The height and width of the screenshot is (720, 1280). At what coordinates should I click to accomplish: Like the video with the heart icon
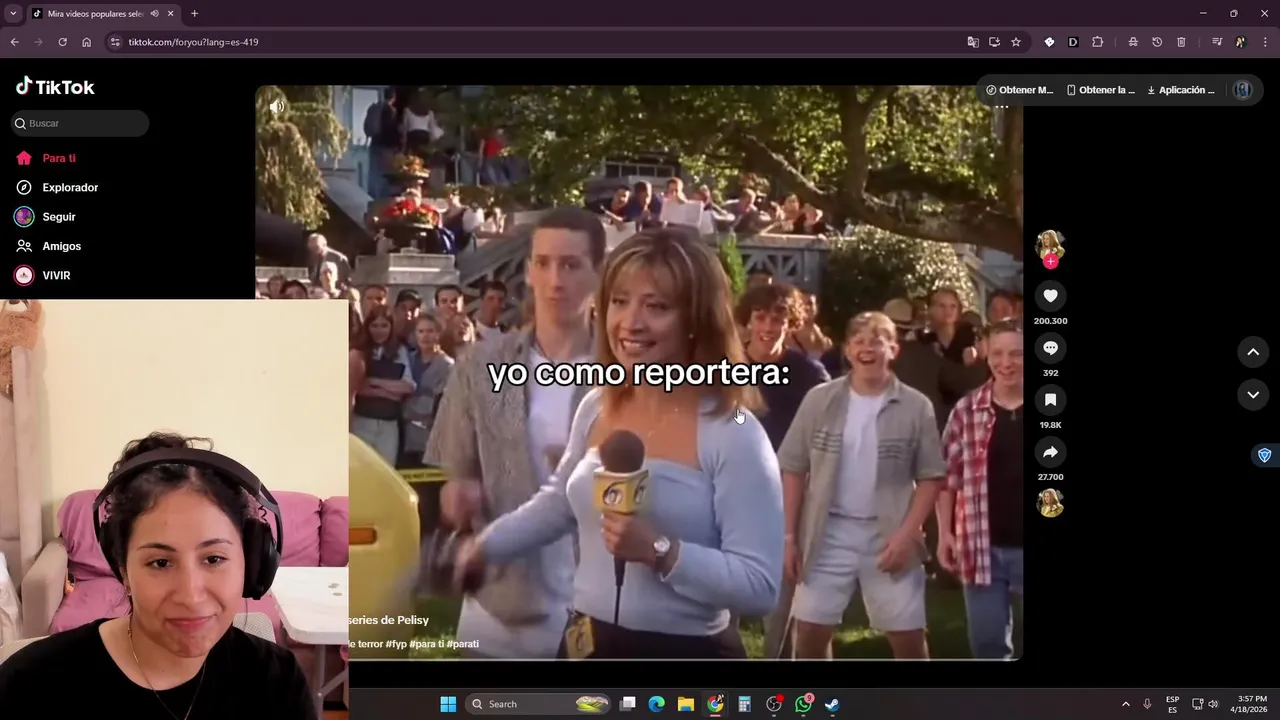[x=1050, y=296]
